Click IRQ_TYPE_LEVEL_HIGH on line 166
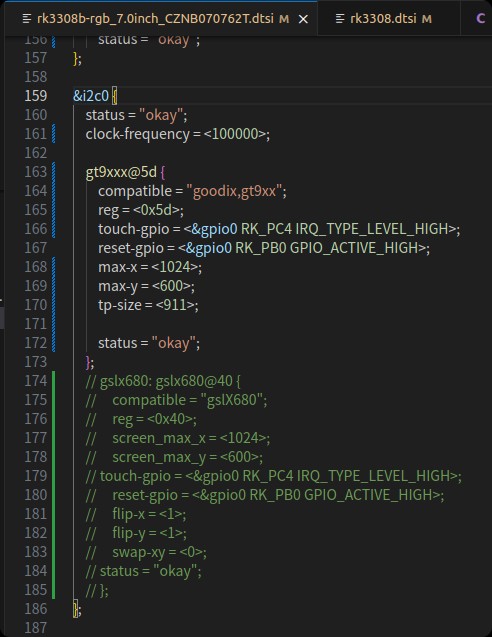This screenshot has width=492, height=637. 371,229
